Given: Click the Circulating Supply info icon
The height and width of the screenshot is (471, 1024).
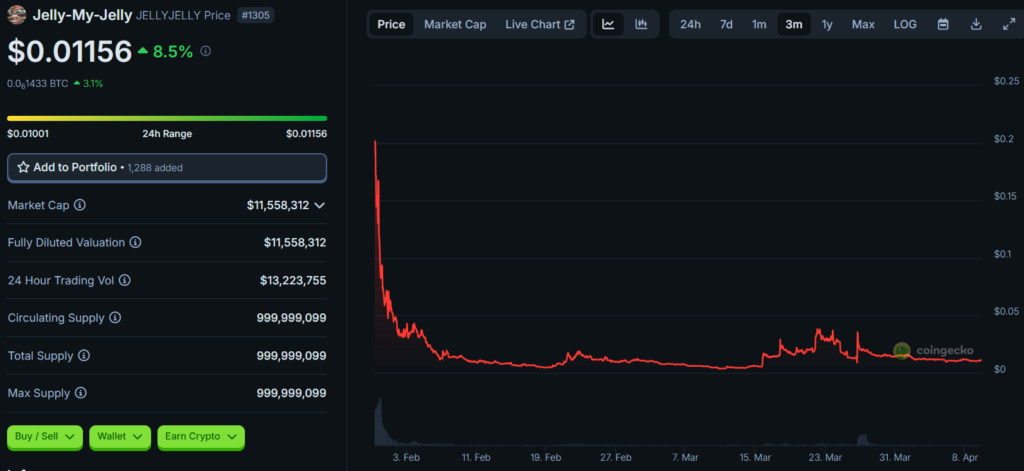Looking at the screenshot, I should point(115,318).
